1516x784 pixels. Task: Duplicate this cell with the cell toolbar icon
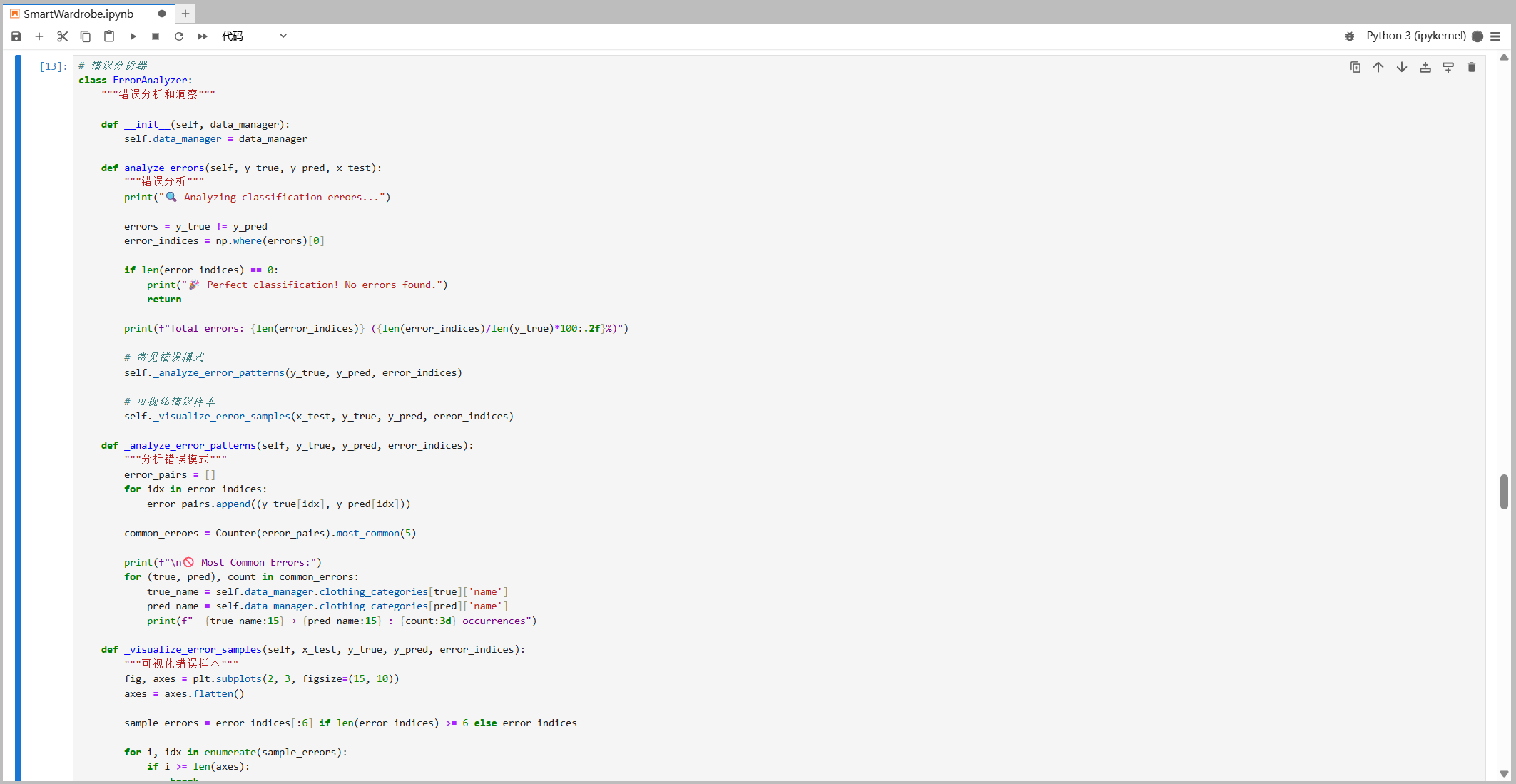[1355, 67]
